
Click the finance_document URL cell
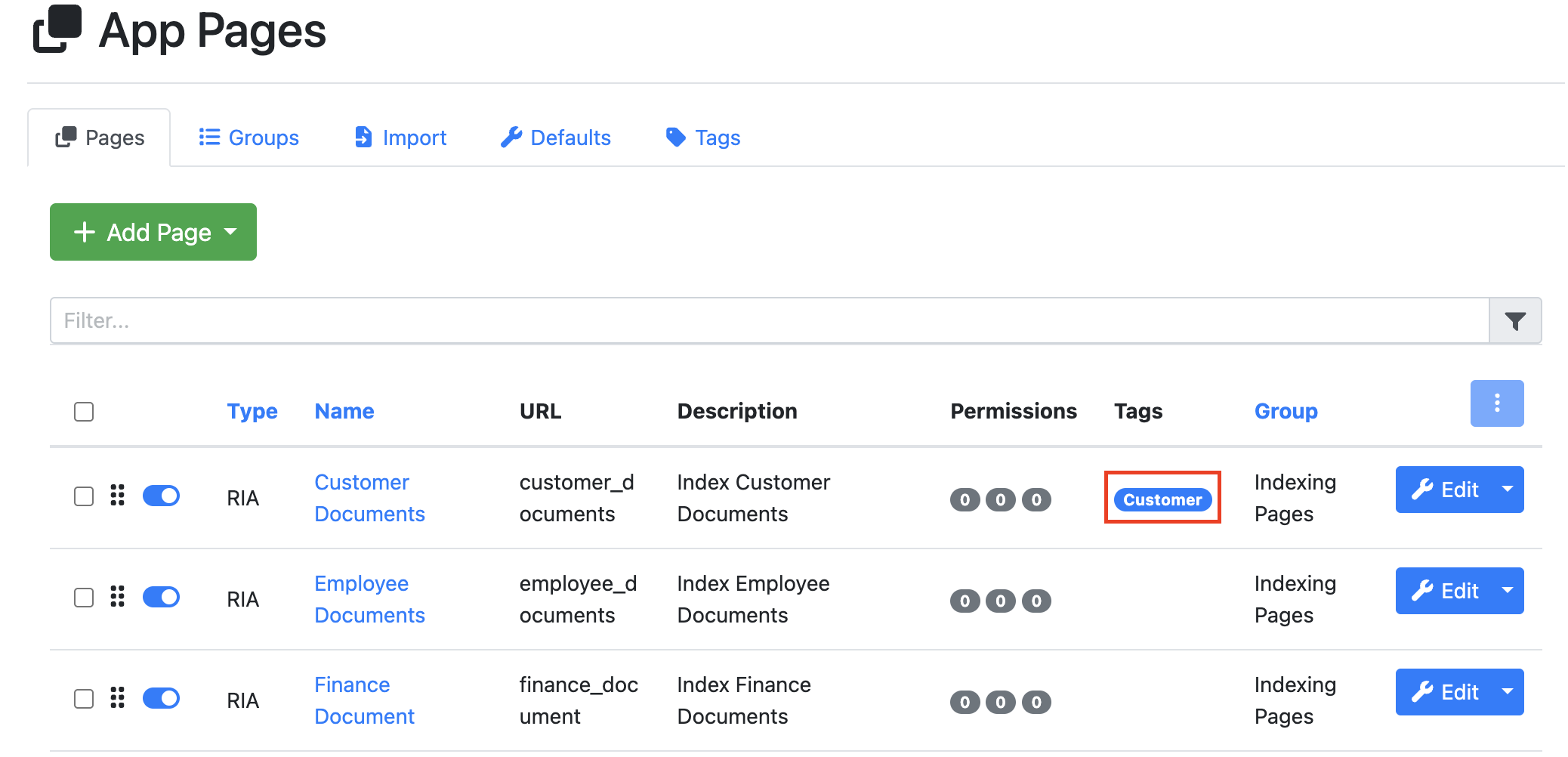click(579, 700)
